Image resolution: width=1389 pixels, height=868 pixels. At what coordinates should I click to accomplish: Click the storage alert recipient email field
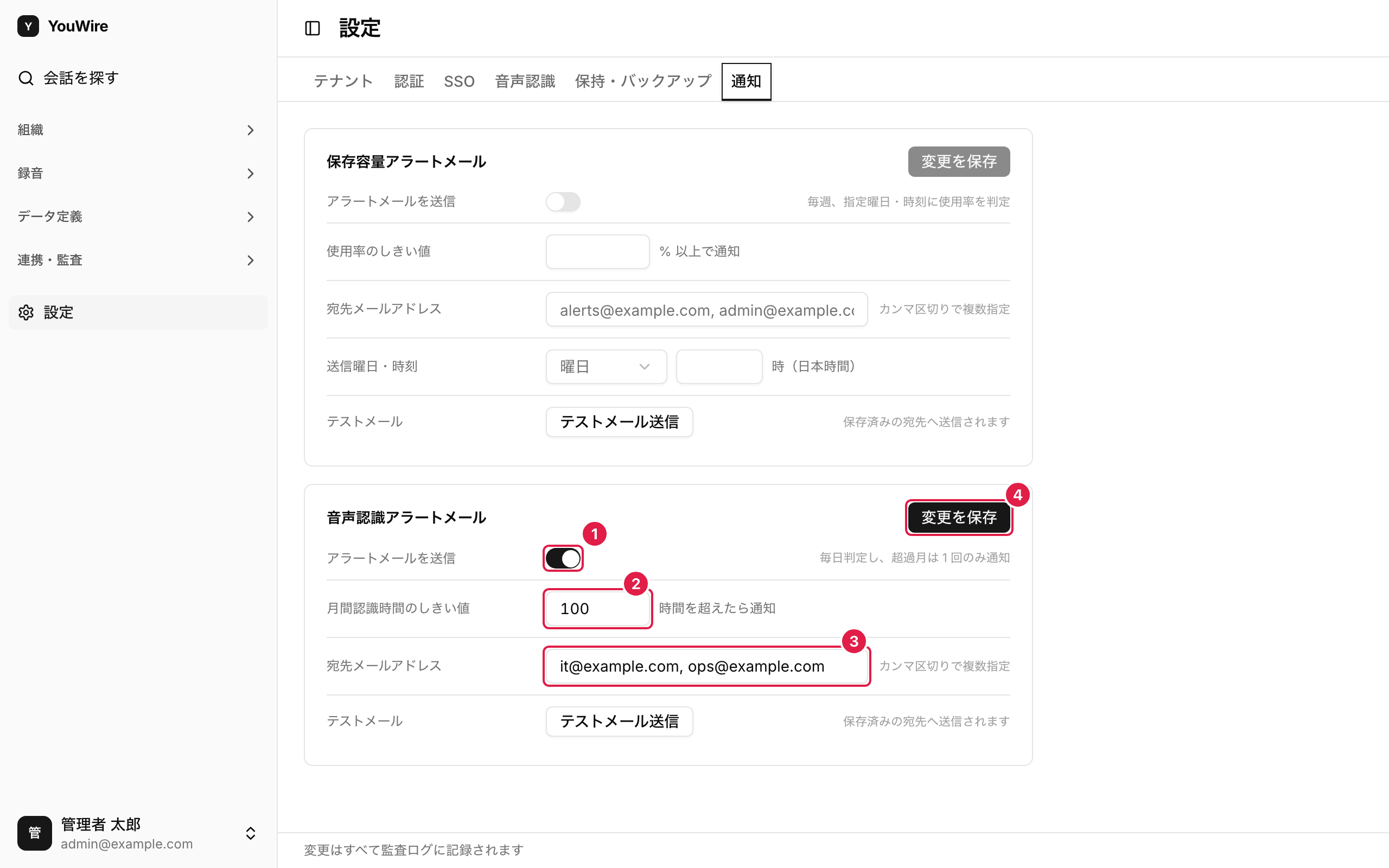706,309
